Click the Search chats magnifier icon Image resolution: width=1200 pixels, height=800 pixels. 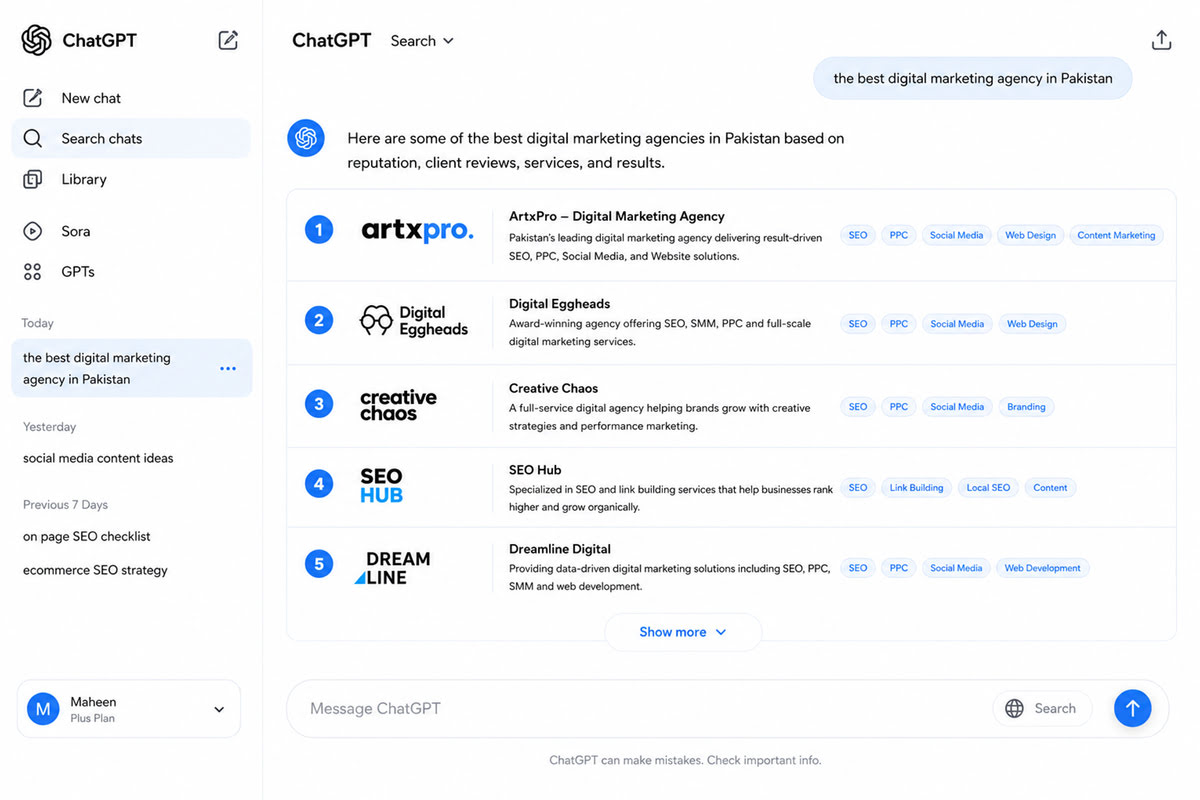(33, 138)
